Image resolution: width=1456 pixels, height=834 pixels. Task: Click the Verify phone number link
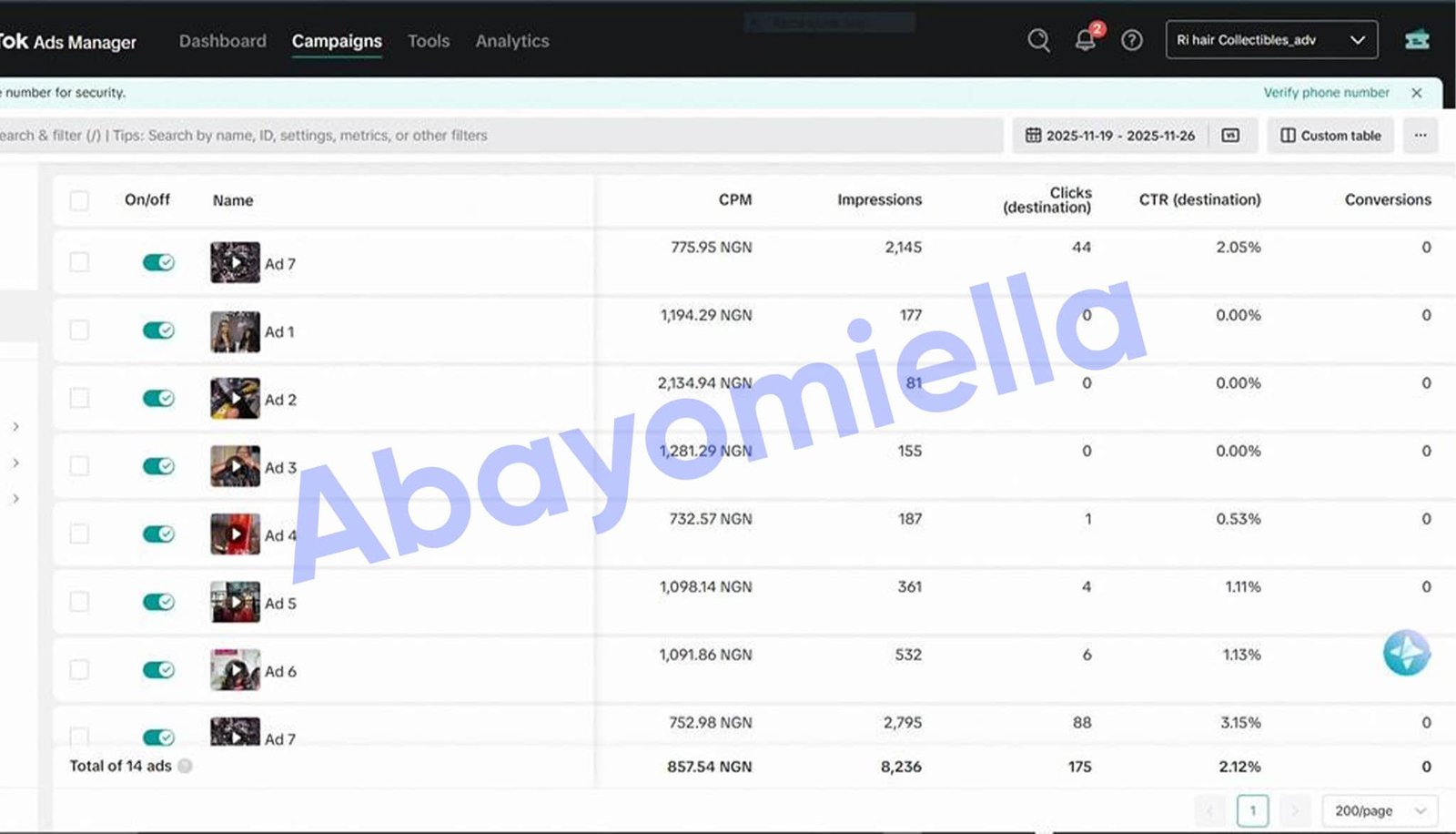1326,93
